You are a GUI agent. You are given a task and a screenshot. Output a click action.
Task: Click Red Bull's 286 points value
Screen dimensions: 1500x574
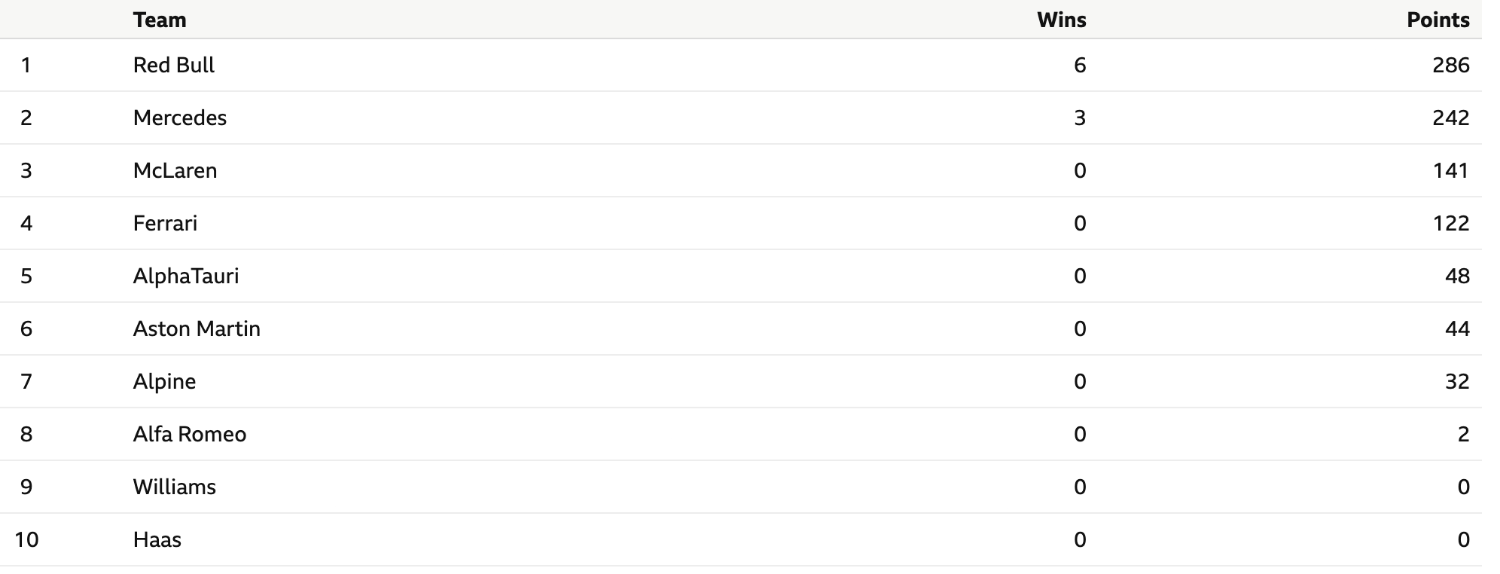pyautogui.click(x=1449, y=66)
